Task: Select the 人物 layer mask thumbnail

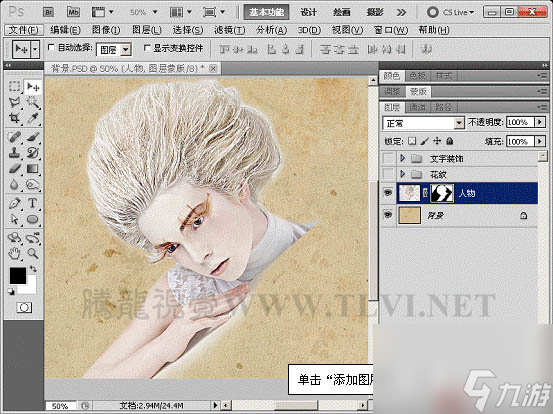Action: (x=442, y=193)
